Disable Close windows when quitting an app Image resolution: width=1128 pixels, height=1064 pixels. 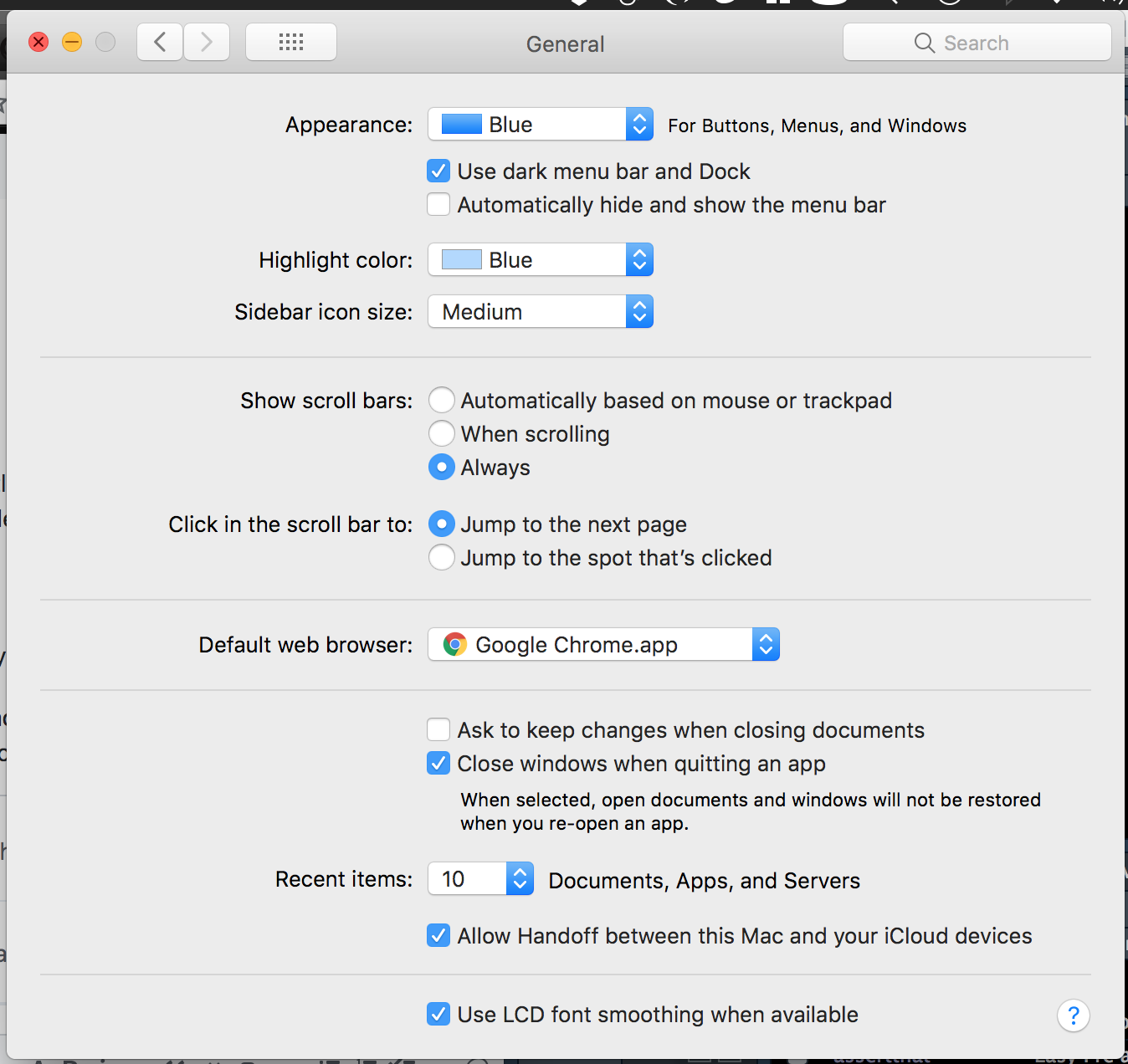(x=438, y=763)
